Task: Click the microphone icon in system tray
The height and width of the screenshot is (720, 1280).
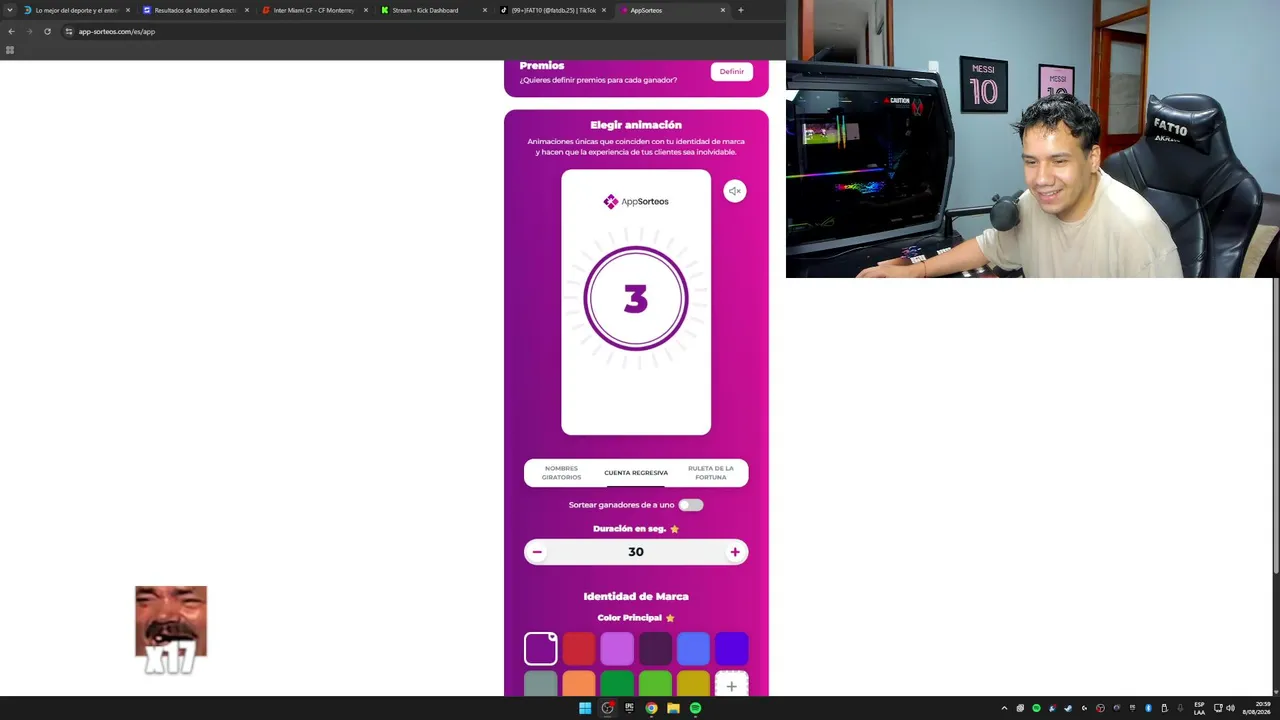Action: [x=1180, y=708]
